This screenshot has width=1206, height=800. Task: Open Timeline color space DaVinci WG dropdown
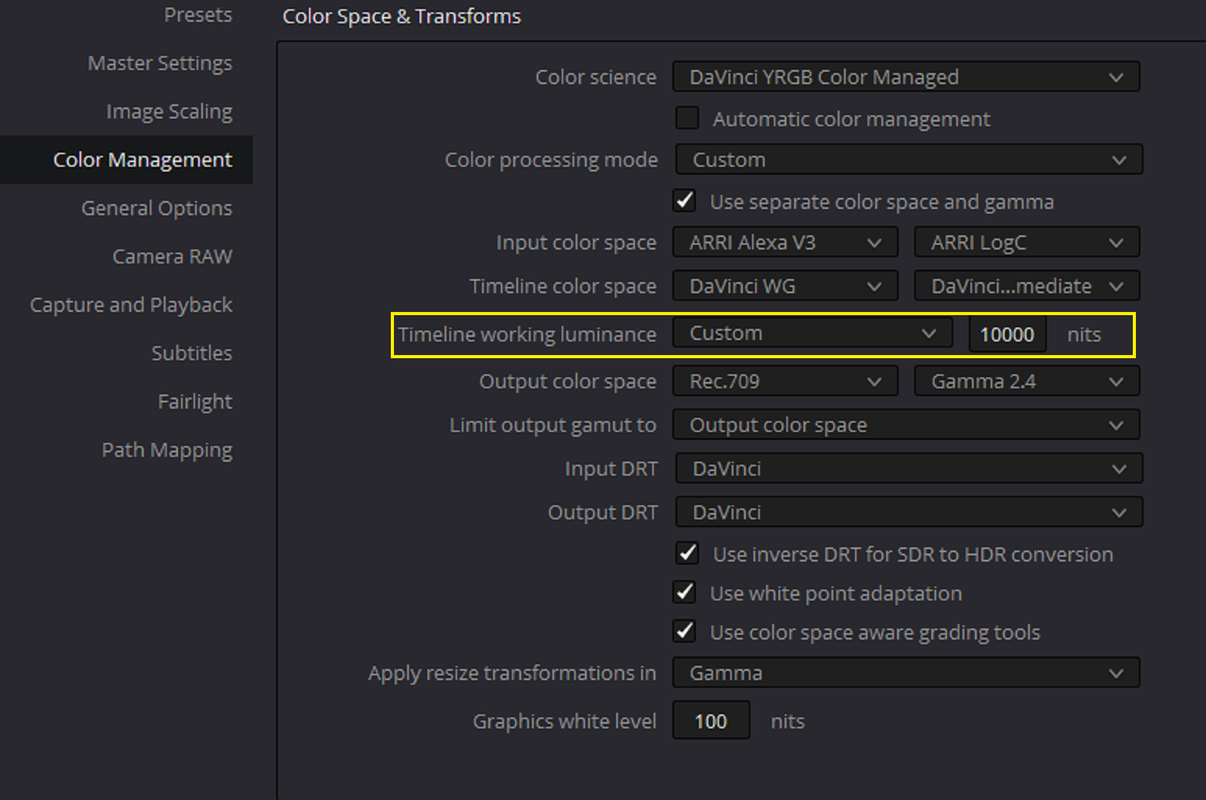(785, 286)
